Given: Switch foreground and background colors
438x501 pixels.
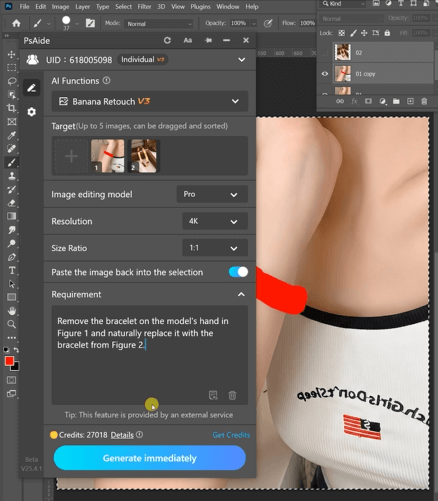Looking at the screenshot, I should [x=16, y=350].
